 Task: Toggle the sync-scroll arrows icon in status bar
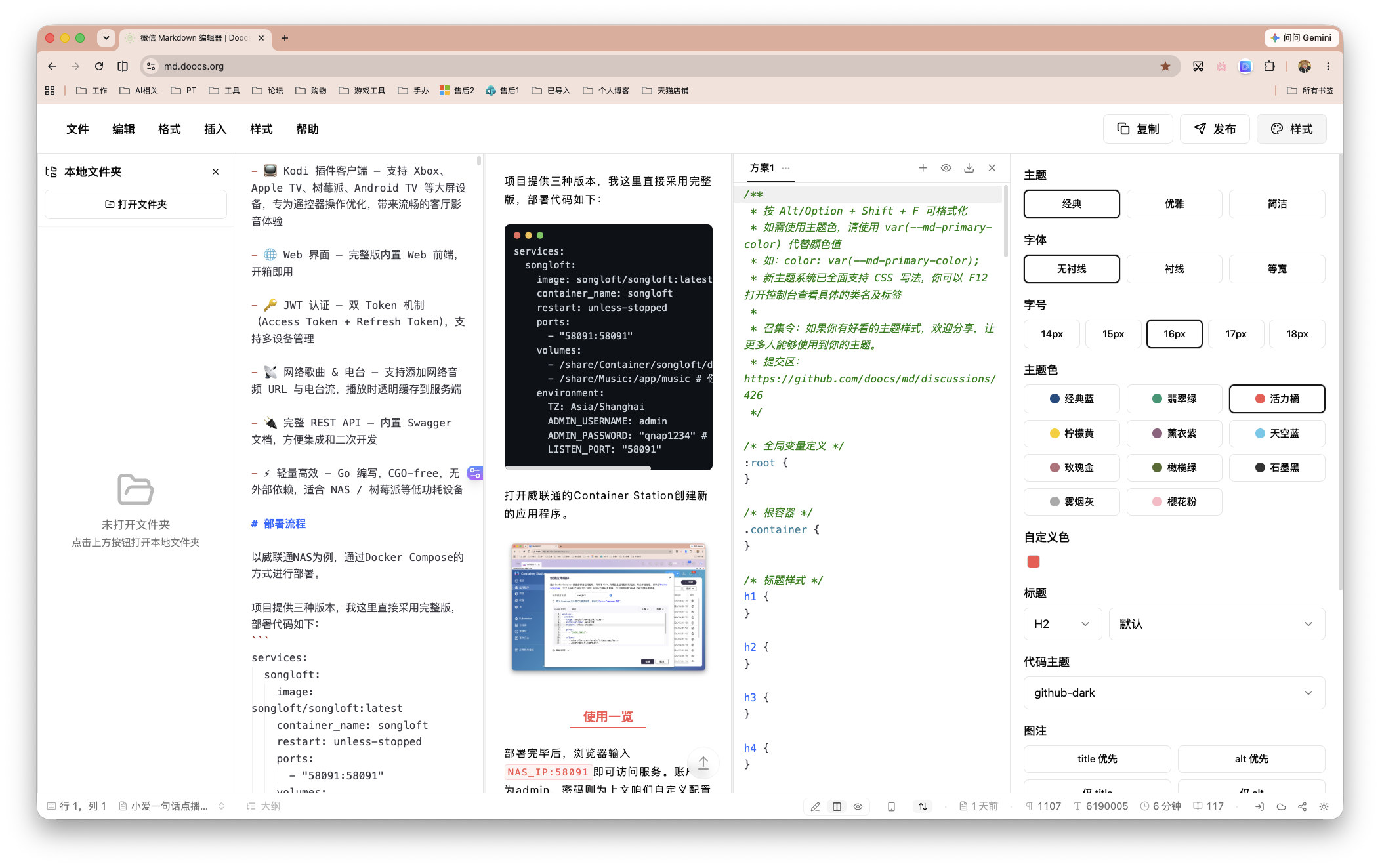(923, 806)
